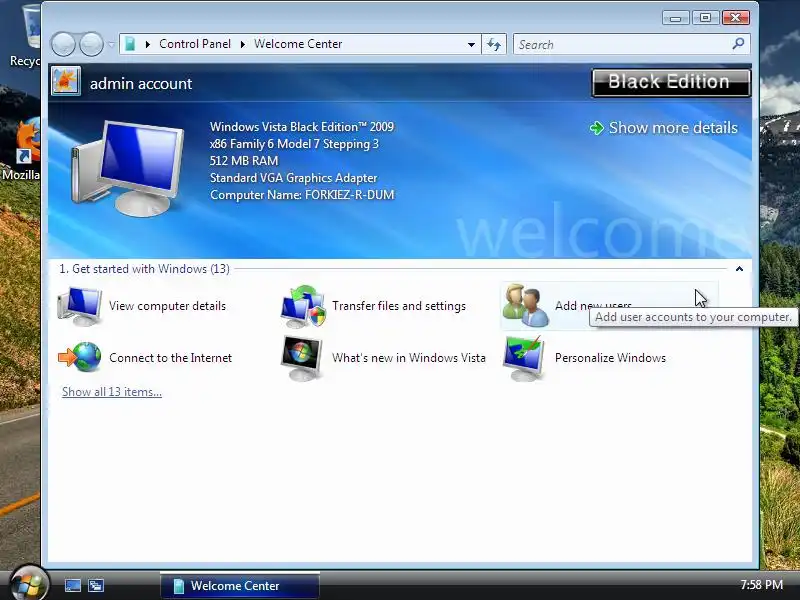Click the address bar location icon

(x=130, y=44)
